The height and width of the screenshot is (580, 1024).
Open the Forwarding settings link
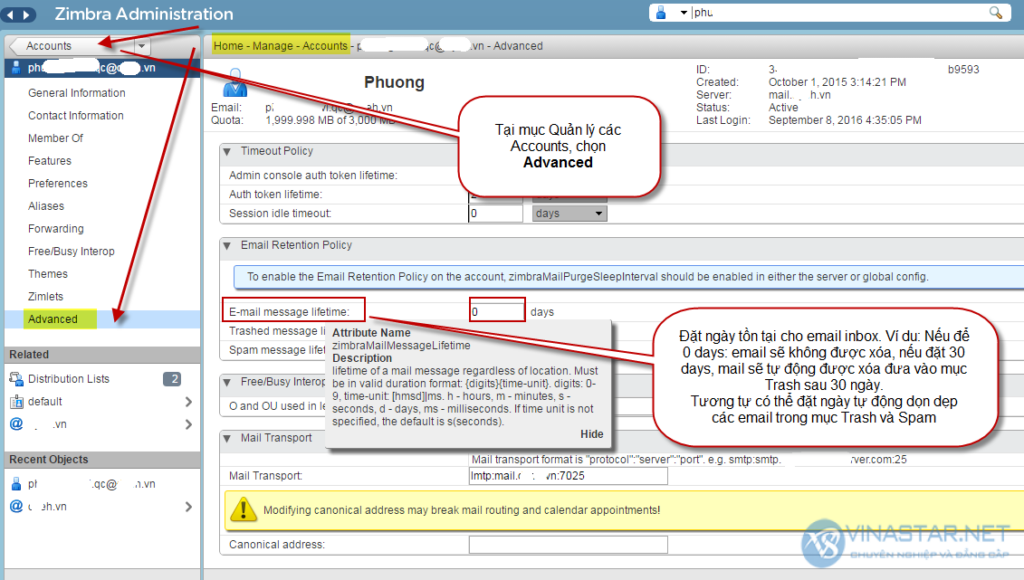[59, 228]
